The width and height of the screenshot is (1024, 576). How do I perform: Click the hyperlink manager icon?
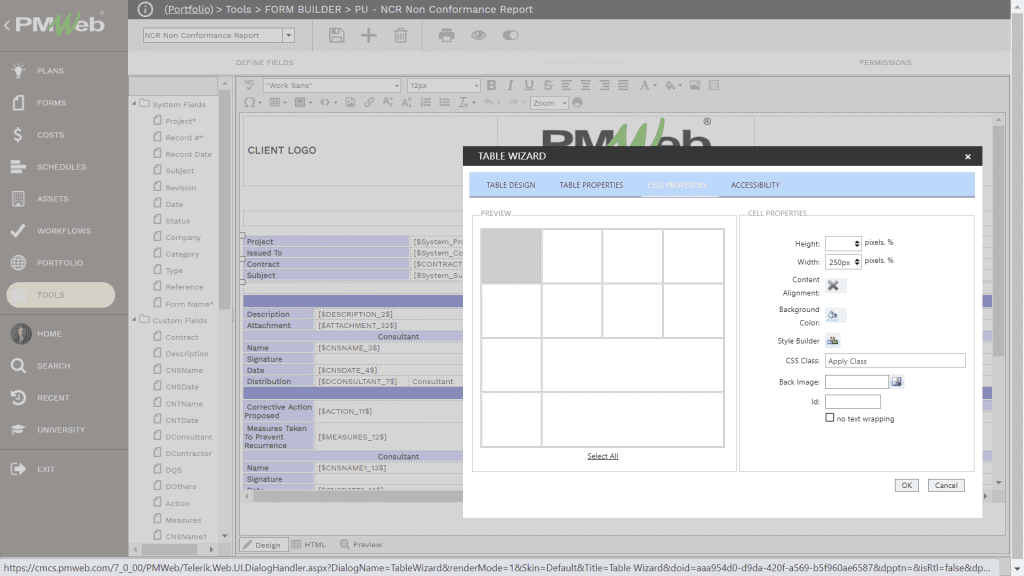369,103
